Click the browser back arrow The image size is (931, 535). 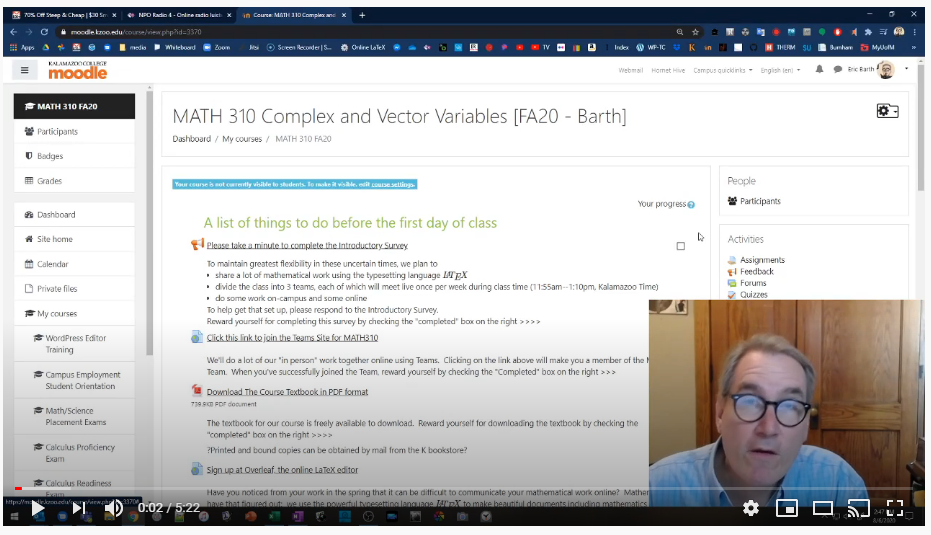coord(13,32)
